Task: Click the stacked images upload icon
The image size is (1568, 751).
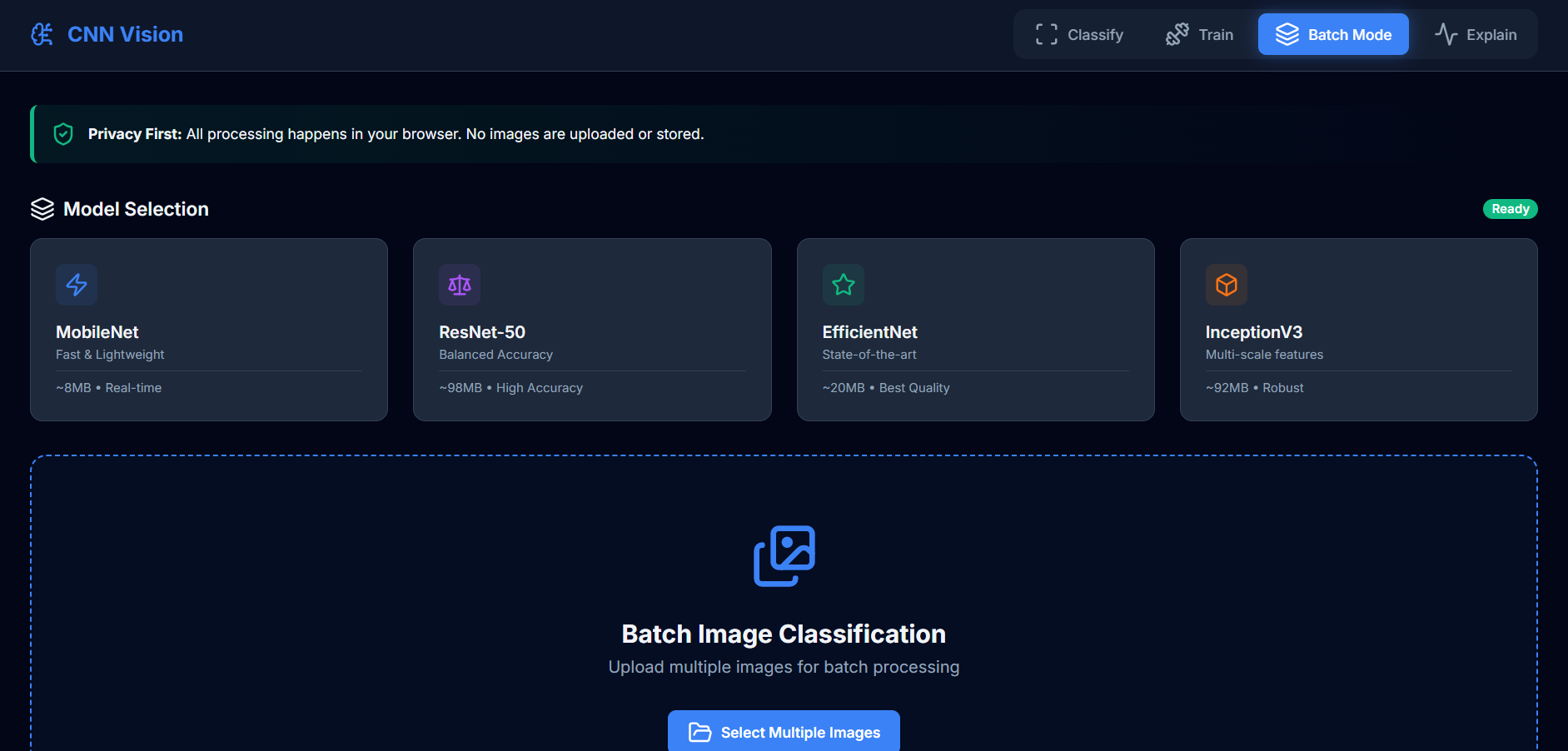Action: coord(784,555)
